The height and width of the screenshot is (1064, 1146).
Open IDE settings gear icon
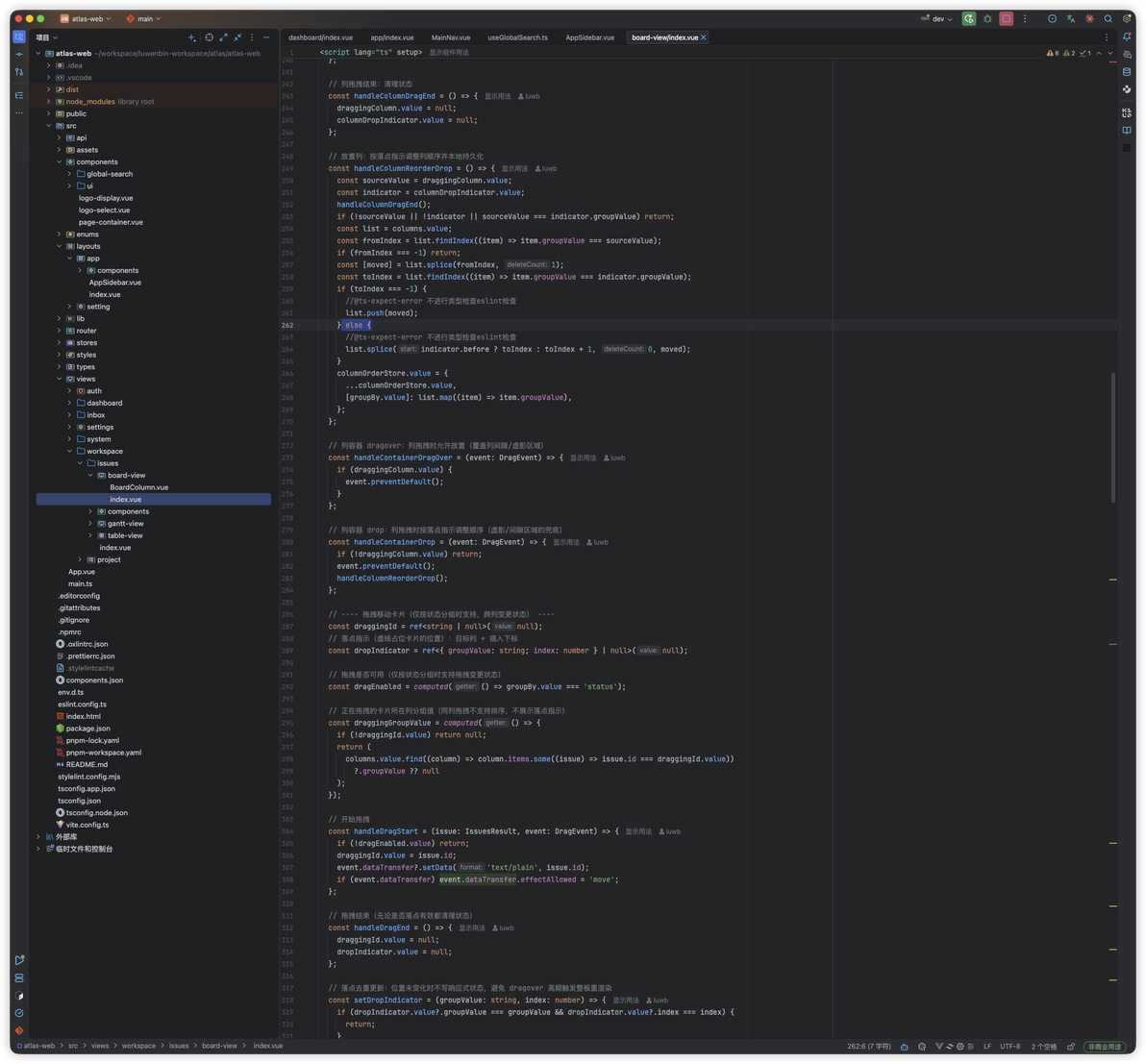(x=1127, y=19)
